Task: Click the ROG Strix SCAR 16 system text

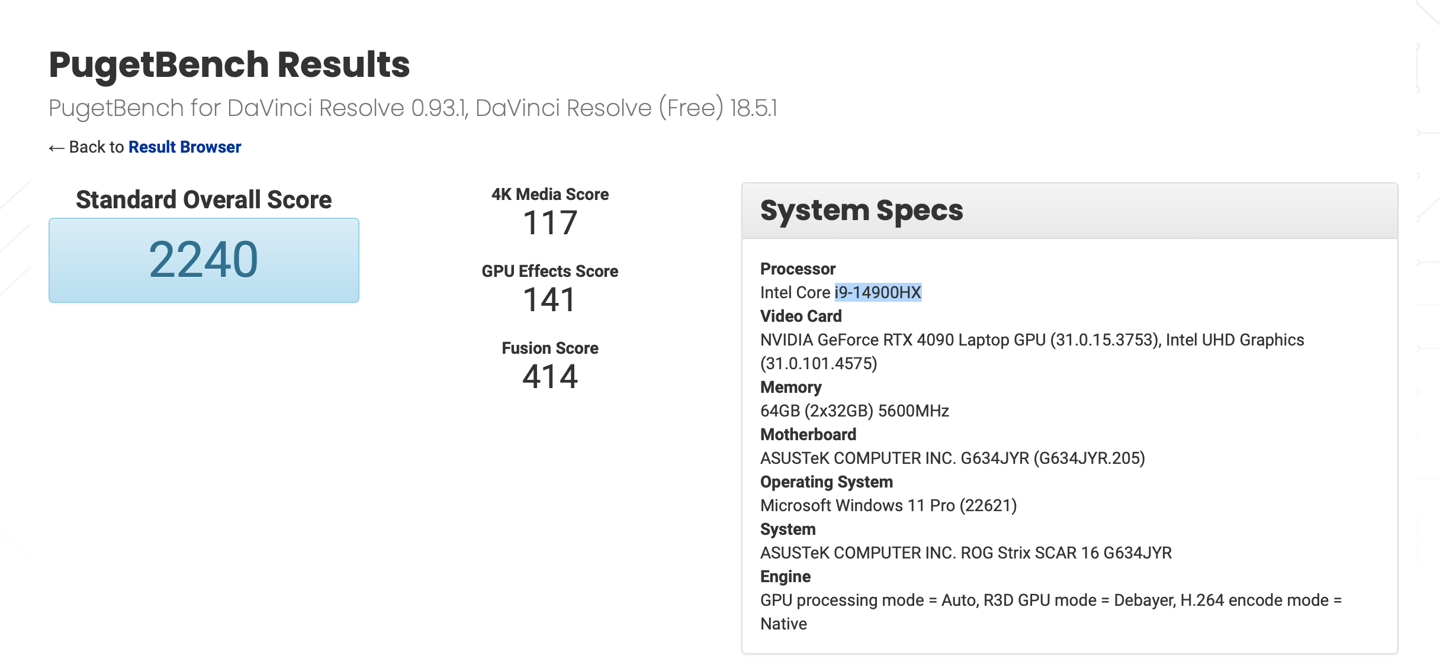Action: (965, 553)
